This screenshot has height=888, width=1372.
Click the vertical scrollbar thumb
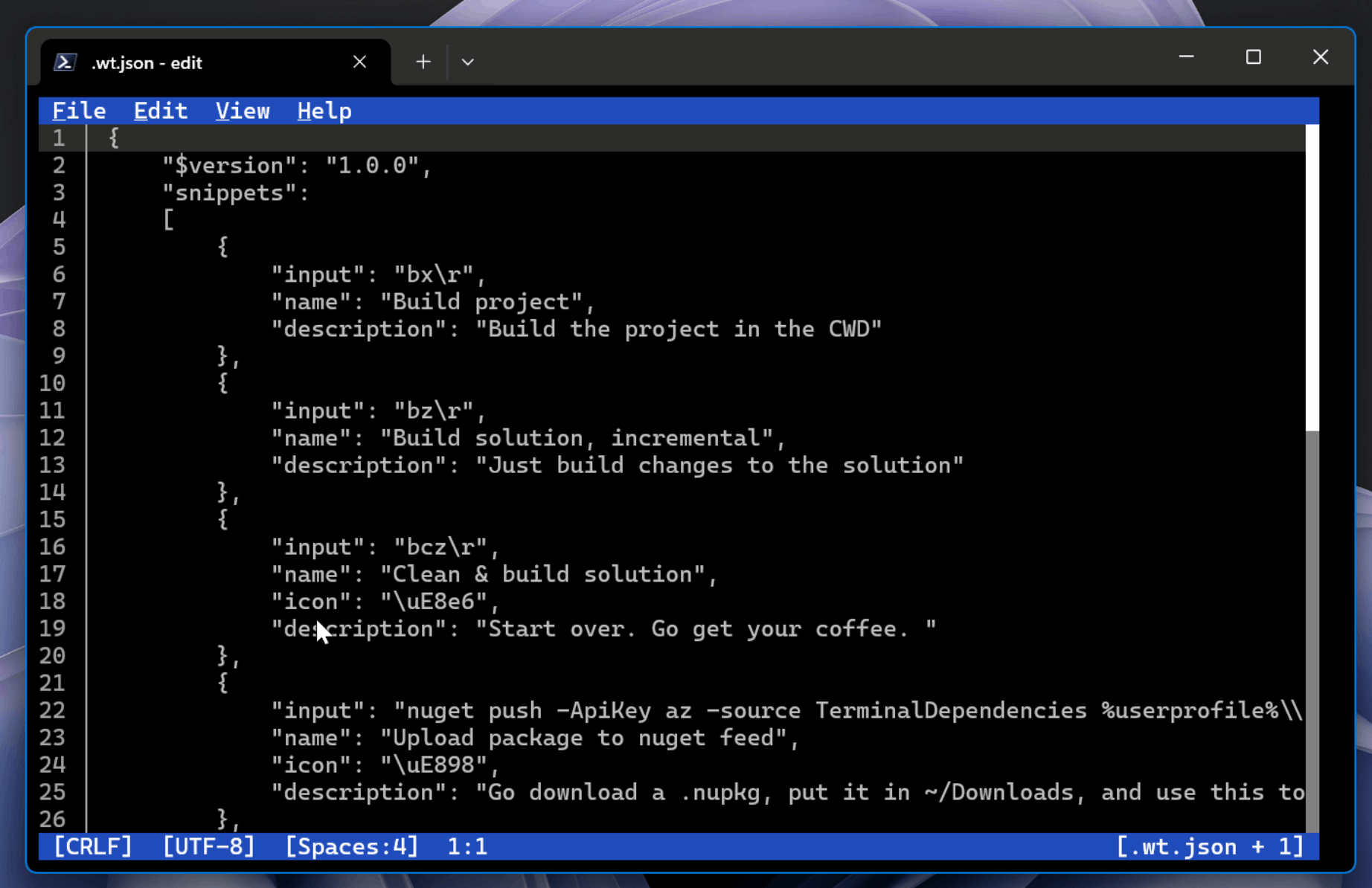click(x=1312, y=277)
